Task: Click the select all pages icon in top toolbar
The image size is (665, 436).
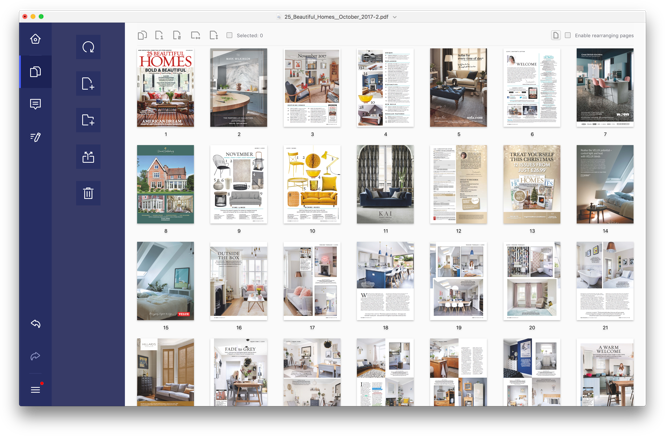Action: [142, 35]
